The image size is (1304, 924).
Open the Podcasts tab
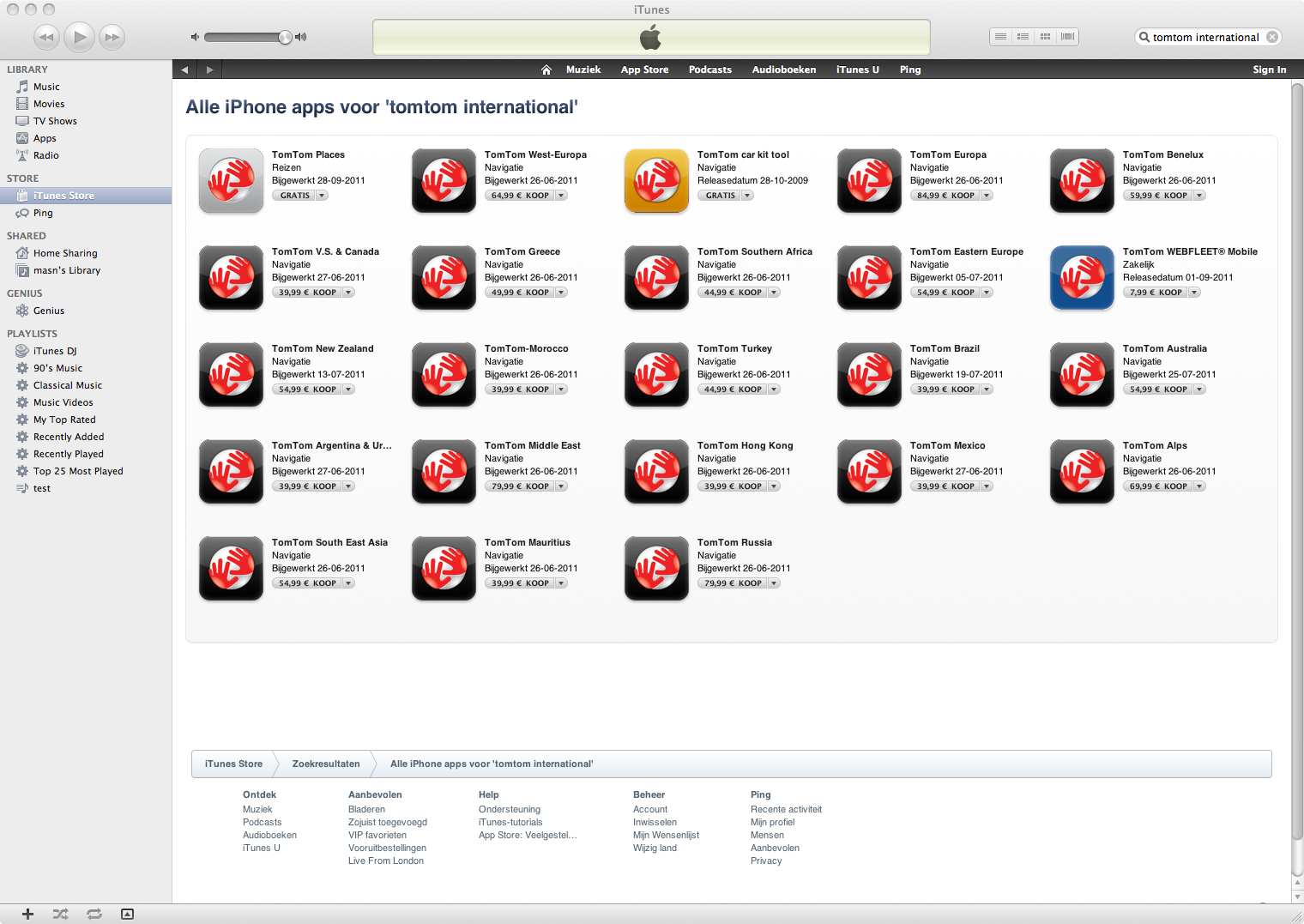point(710,69)
